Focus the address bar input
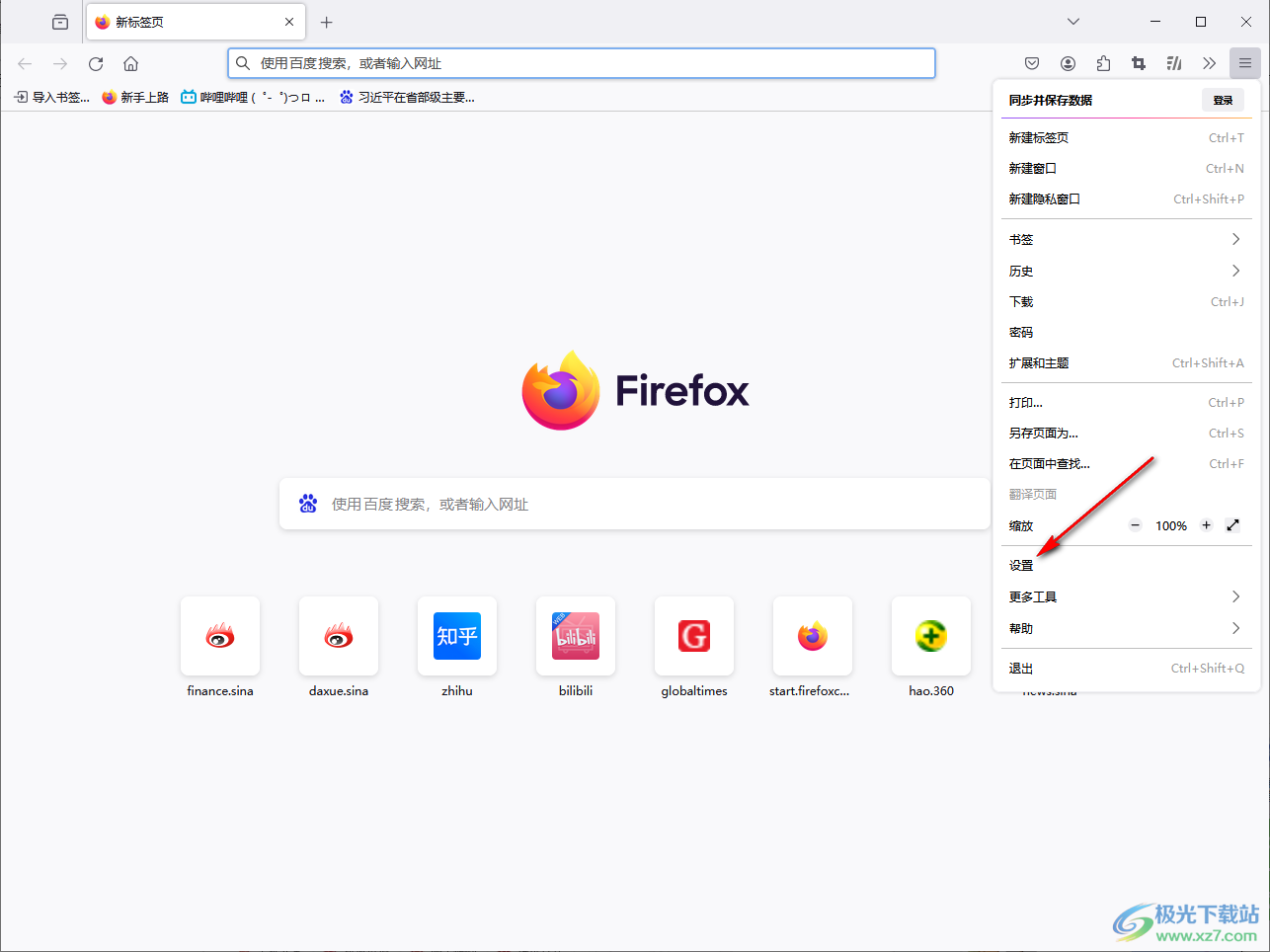This screenshot has height=952, width=1270. click(582, 63)
